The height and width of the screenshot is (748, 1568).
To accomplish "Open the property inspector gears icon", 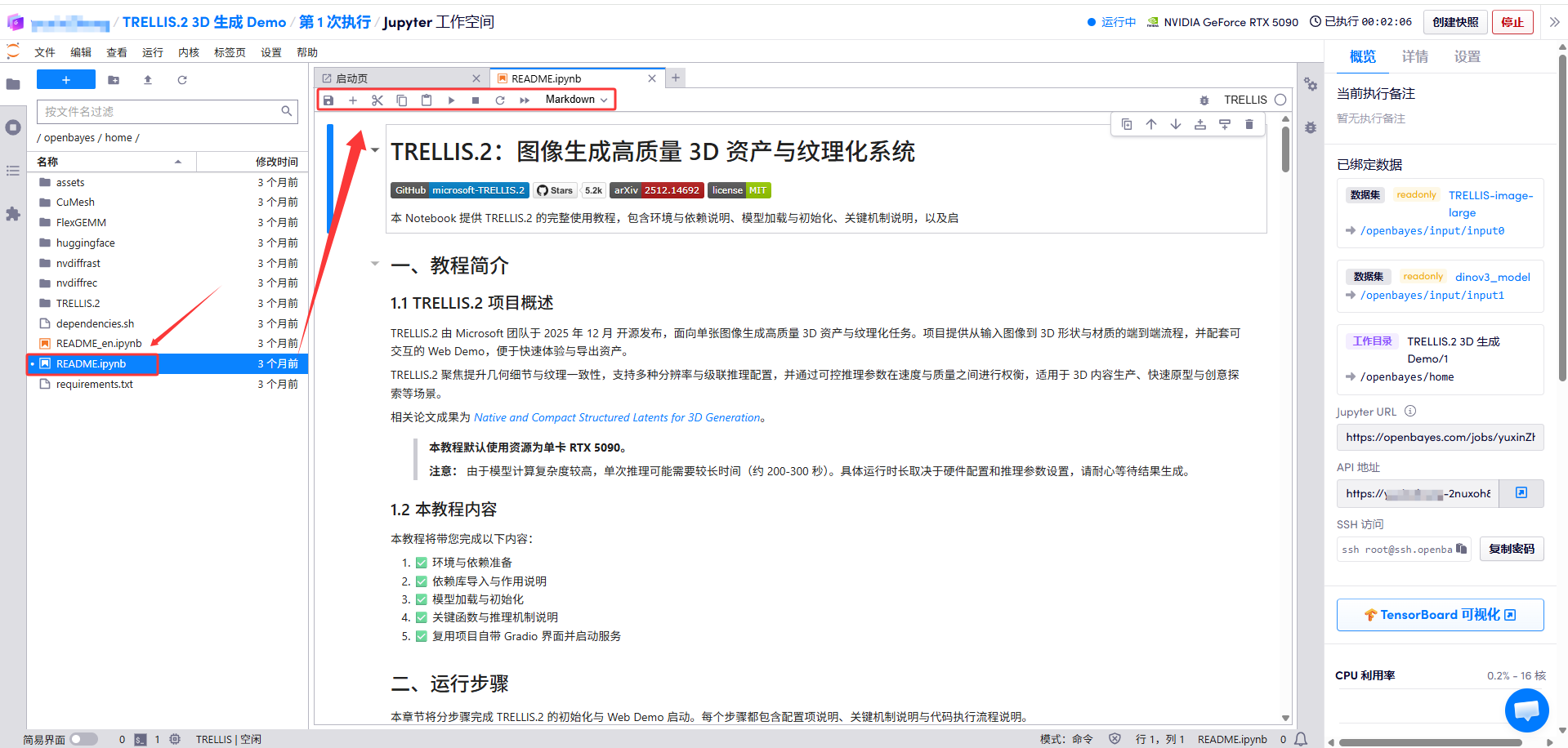I will coord(1311,85).
